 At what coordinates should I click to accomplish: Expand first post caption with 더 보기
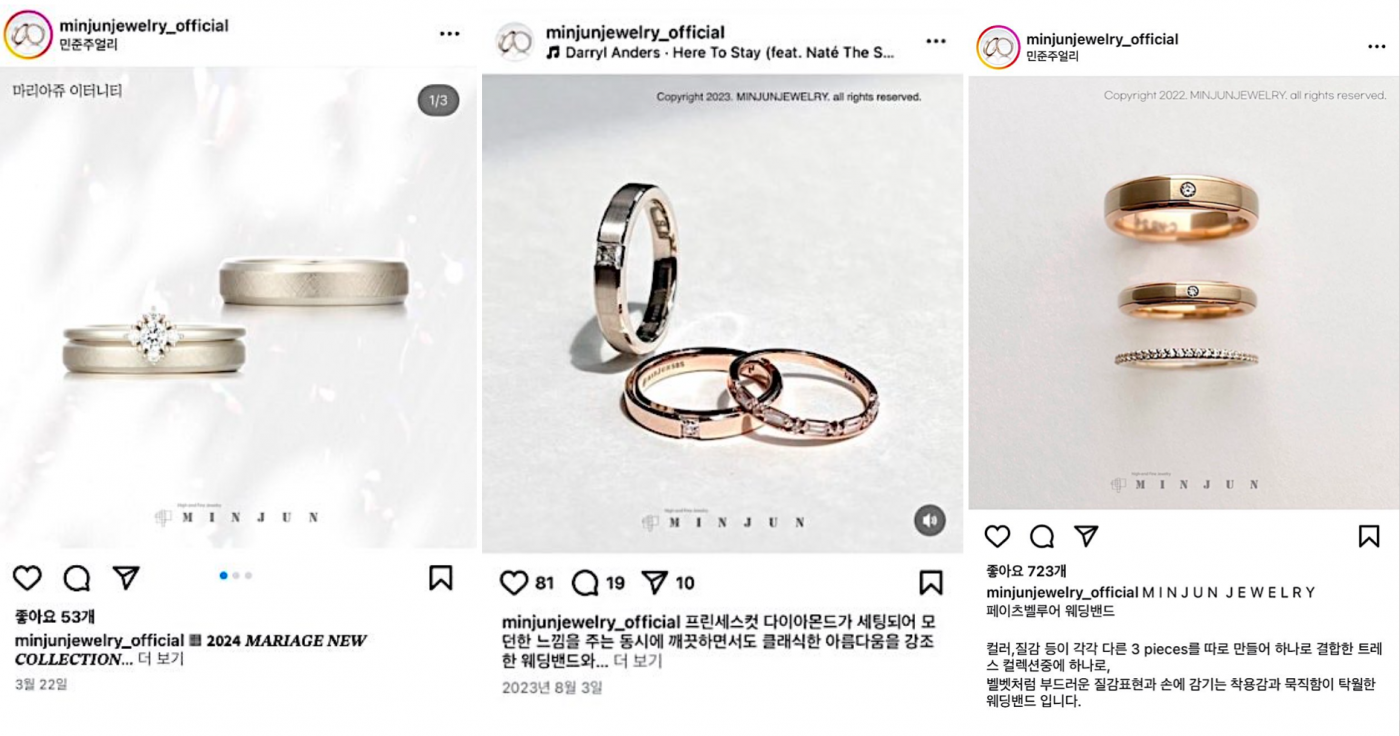(161, 659)
